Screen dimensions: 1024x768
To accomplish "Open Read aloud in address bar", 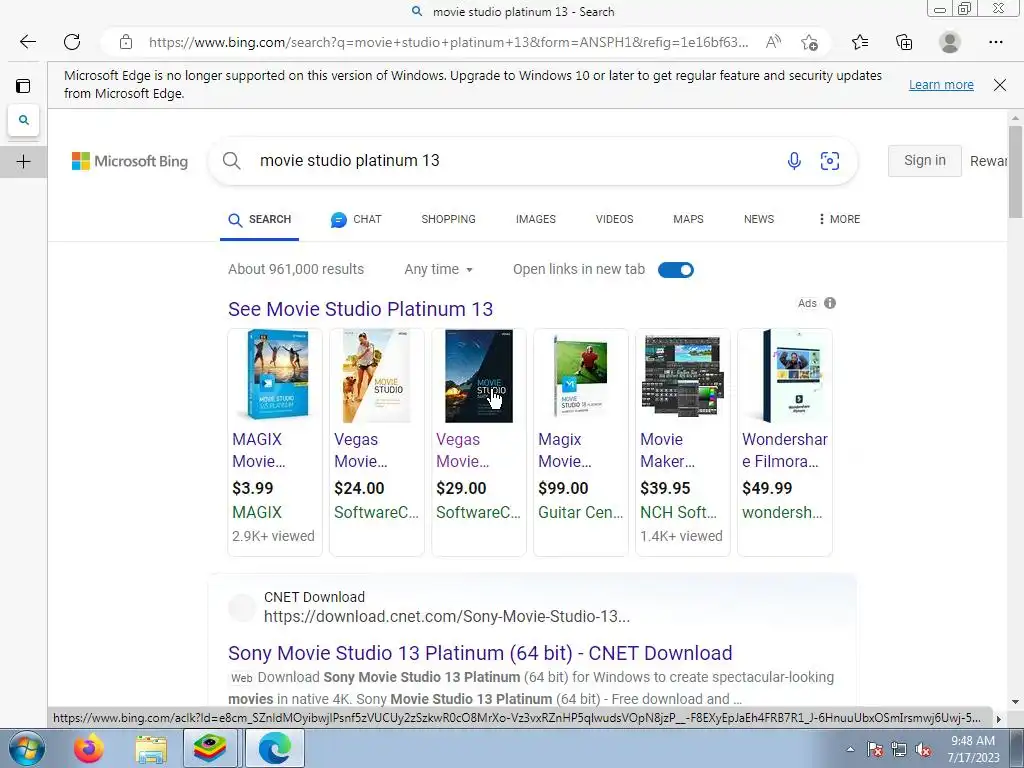I will (773, 42).
